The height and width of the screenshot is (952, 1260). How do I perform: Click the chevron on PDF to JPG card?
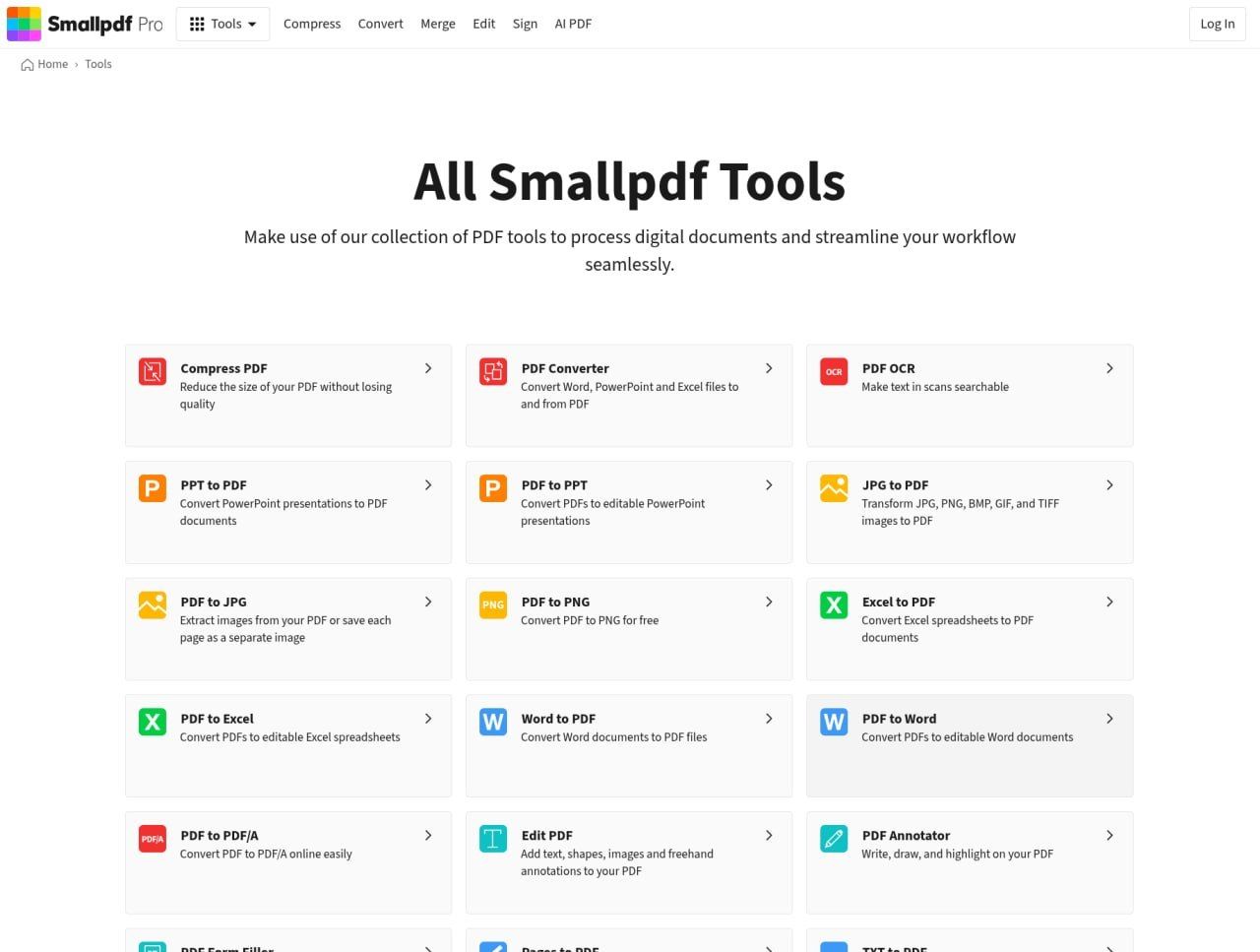point(428,602)
